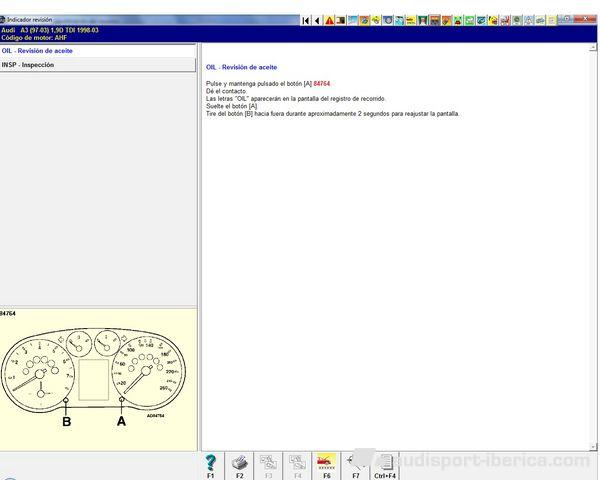Click the dark gray highlighted toolbar icon

point(435,20)
